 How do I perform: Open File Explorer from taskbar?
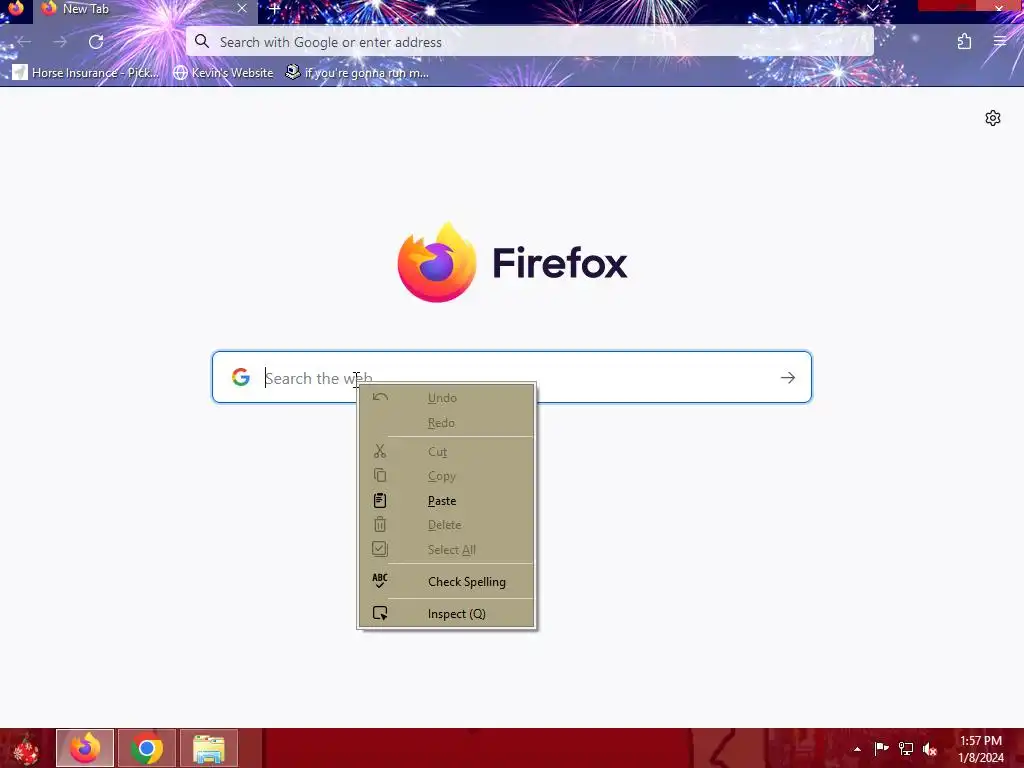pos(209,748)
